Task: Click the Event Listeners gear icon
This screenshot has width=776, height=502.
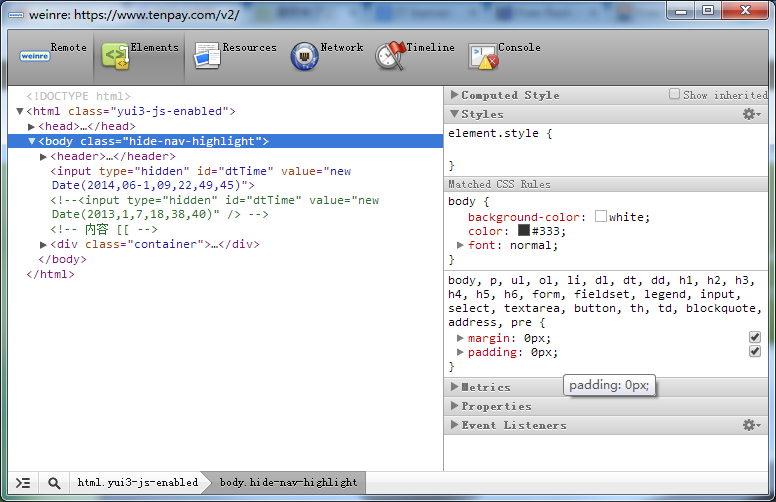Action: (x=751, y=425)
